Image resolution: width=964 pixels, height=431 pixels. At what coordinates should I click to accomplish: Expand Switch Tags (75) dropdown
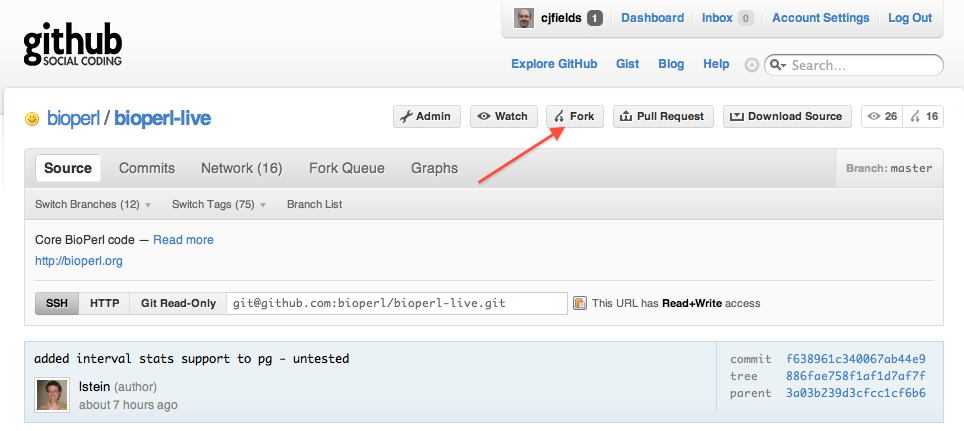pos(219,204)
